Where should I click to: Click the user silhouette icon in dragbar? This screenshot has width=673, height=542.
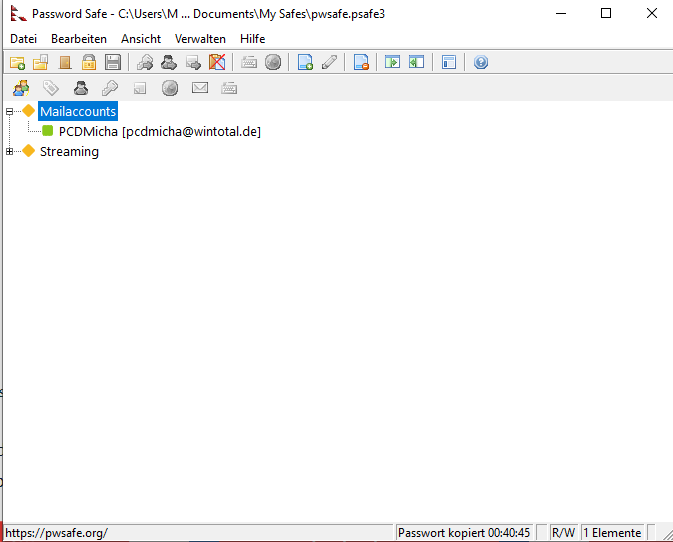81,88
